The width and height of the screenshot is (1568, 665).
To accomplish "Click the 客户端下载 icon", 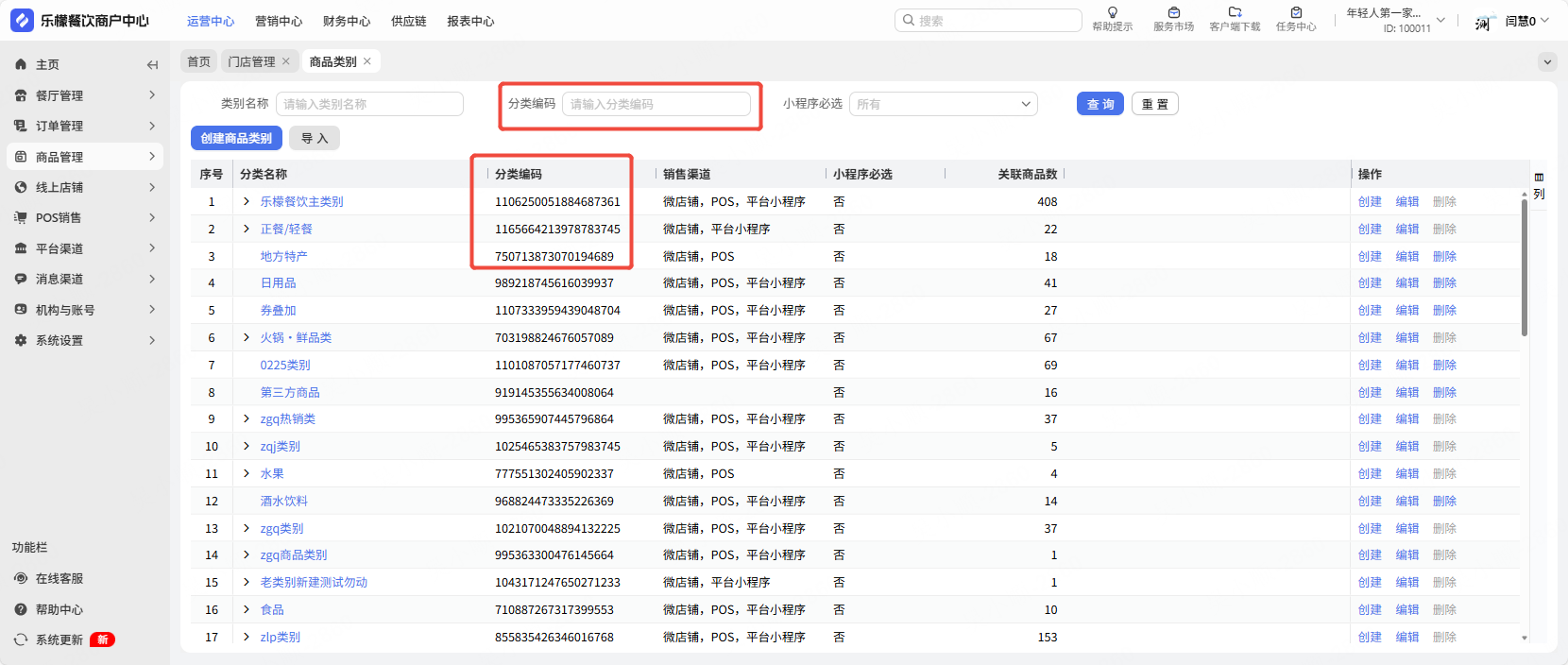I will [1235, 12].
